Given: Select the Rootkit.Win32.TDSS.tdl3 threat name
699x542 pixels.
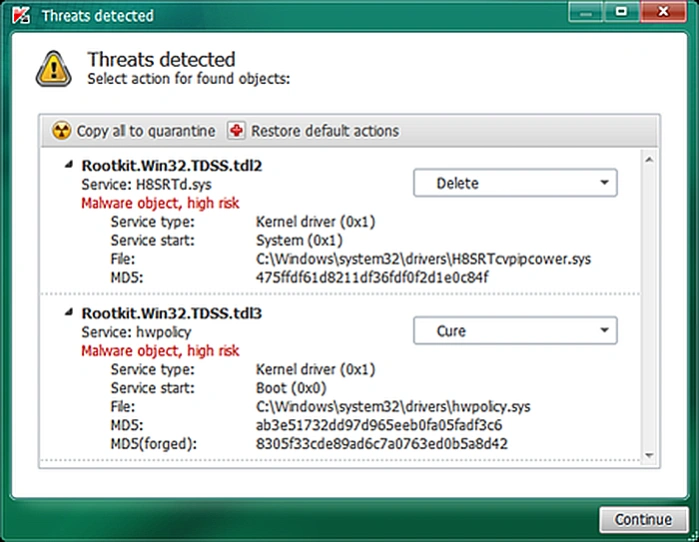Looking at the screenshot, I should click(172, 313).
